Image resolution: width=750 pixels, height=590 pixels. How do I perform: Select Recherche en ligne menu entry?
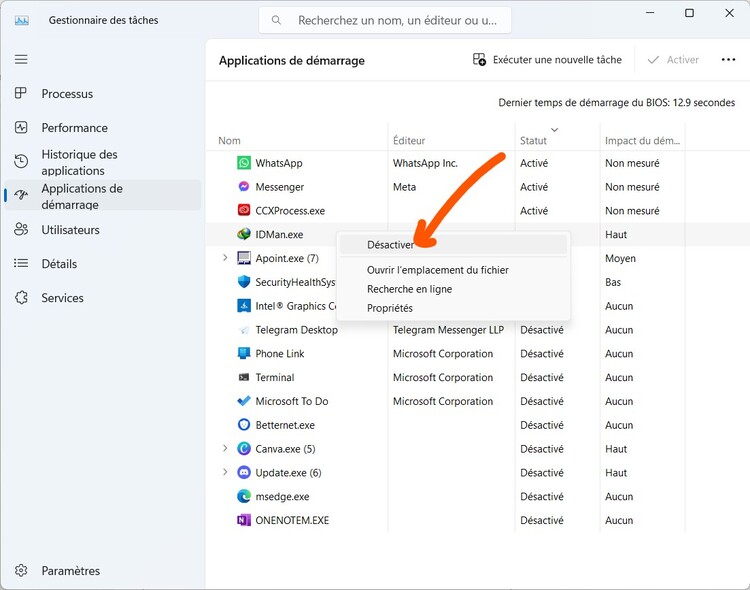click(409, 289)
